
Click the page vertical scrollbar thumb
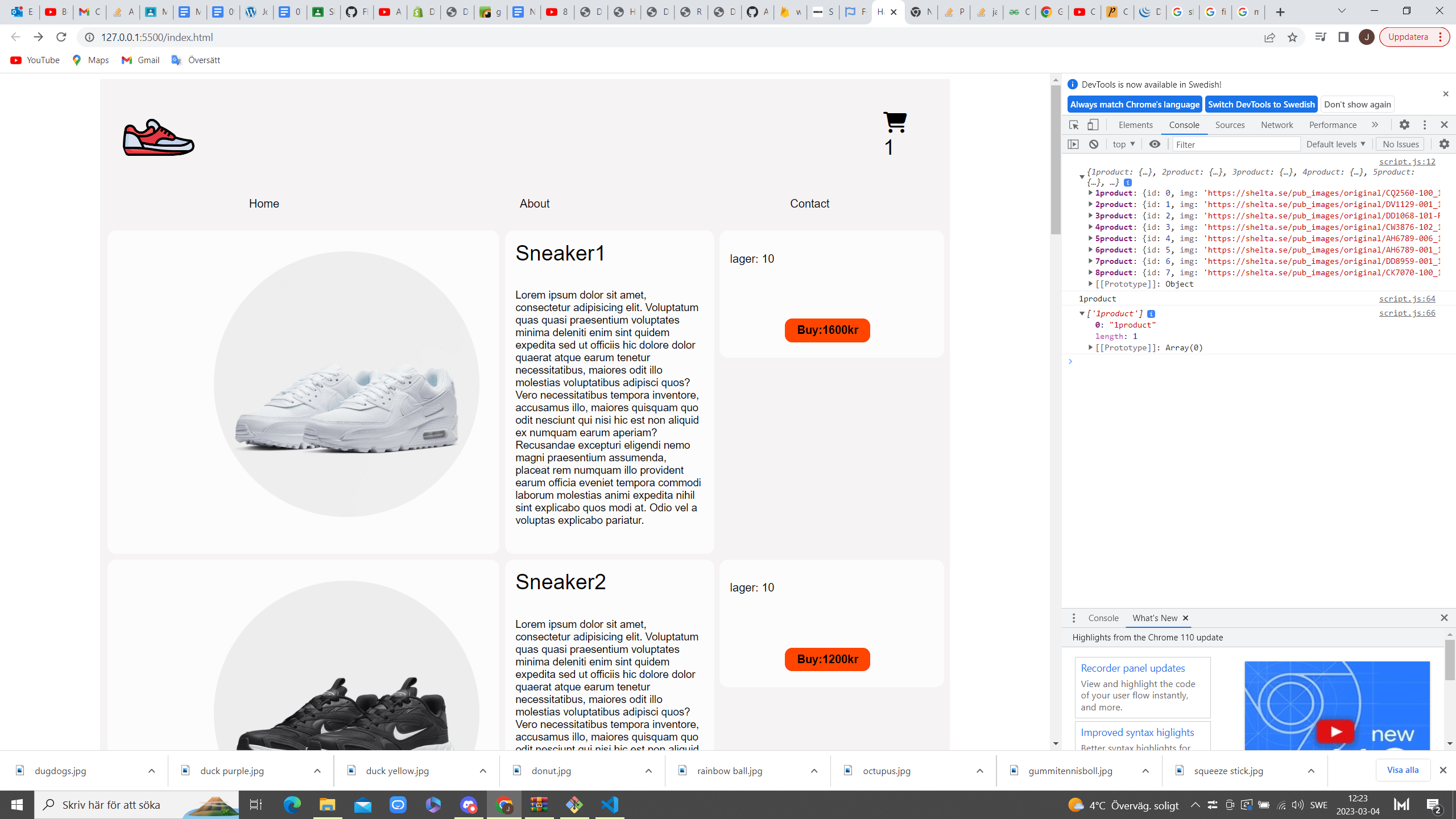(1056, 159)
